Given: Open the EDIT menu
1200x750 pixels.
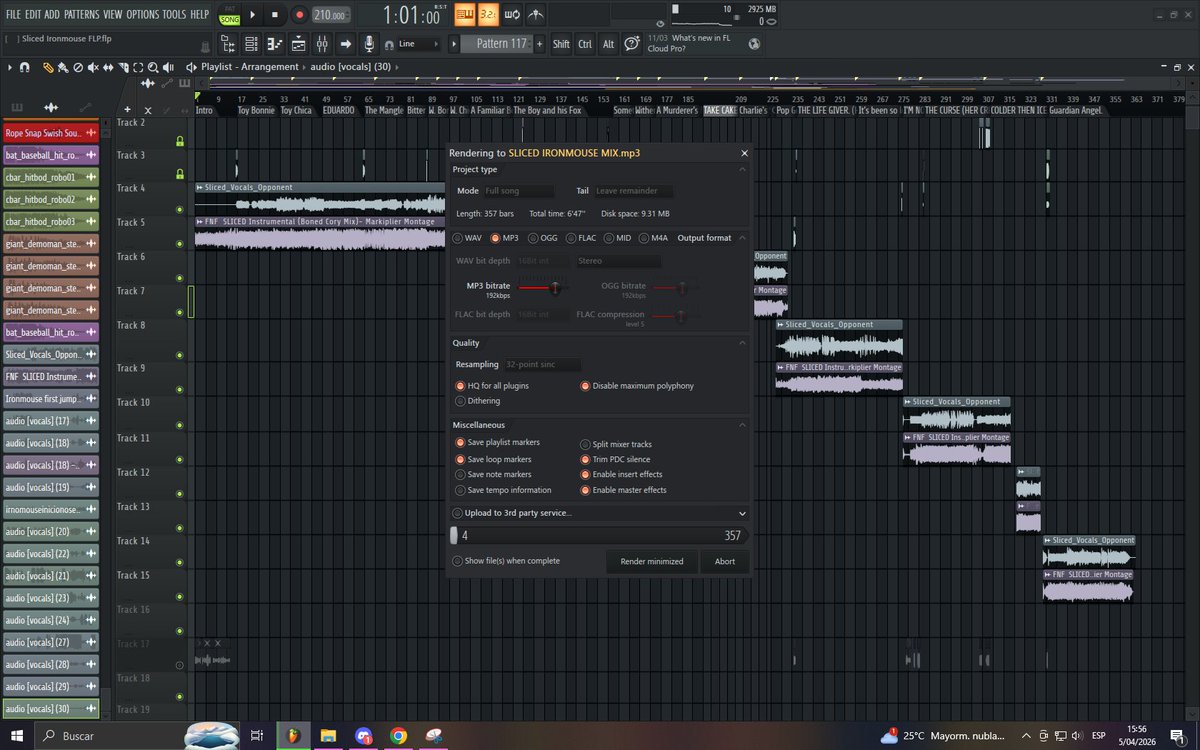Looking at the screenshot, I should tap(34, 14).
